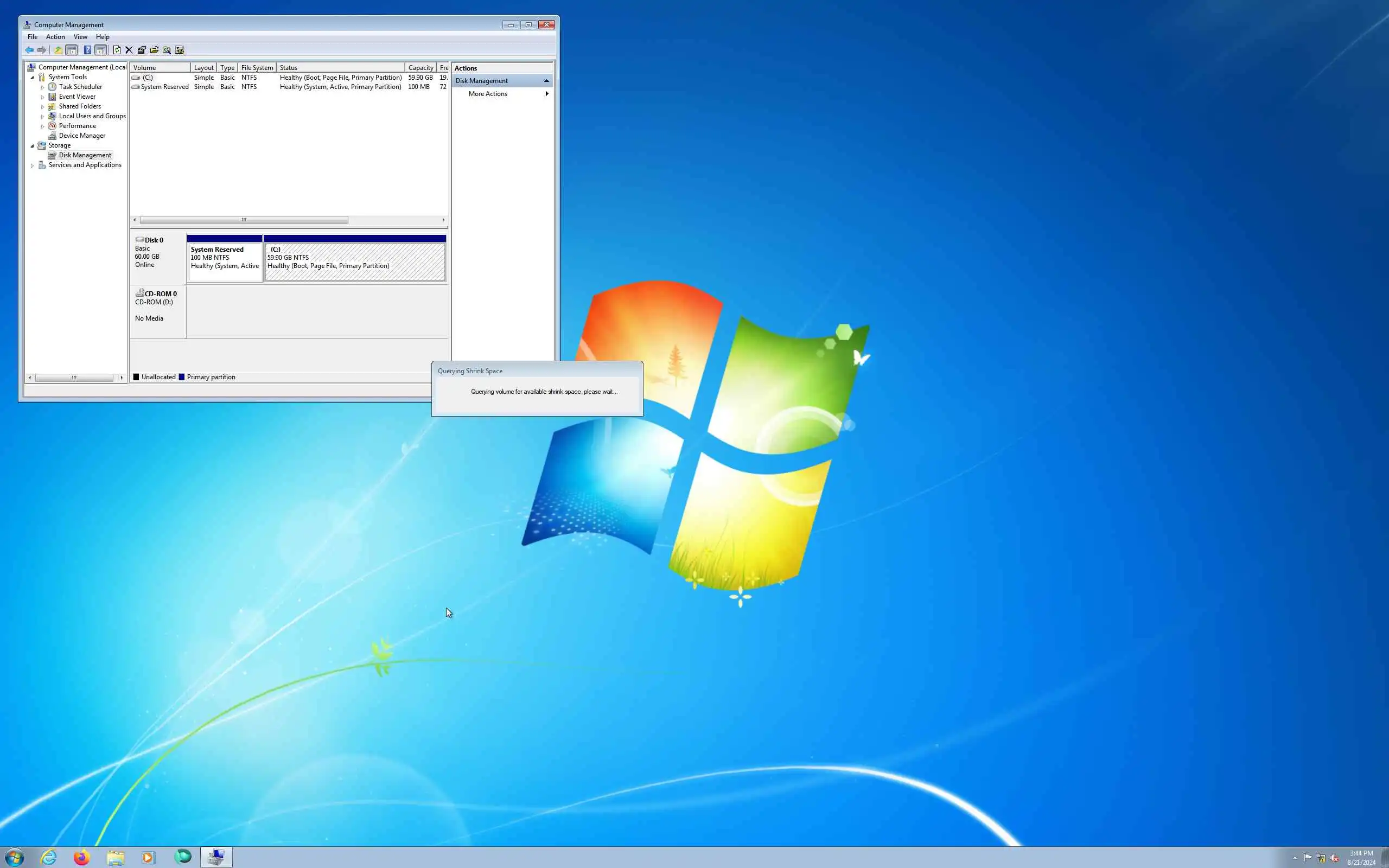Open the Action menu
The width and height of the screenshot is (1389, 868).
[x=55, y=37]
